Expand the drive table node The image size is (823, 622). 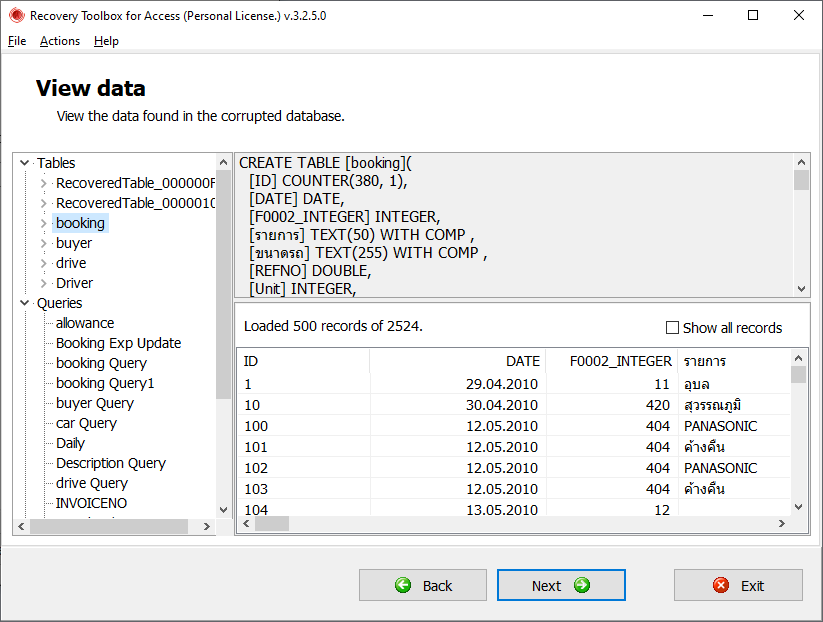[44, 263]
